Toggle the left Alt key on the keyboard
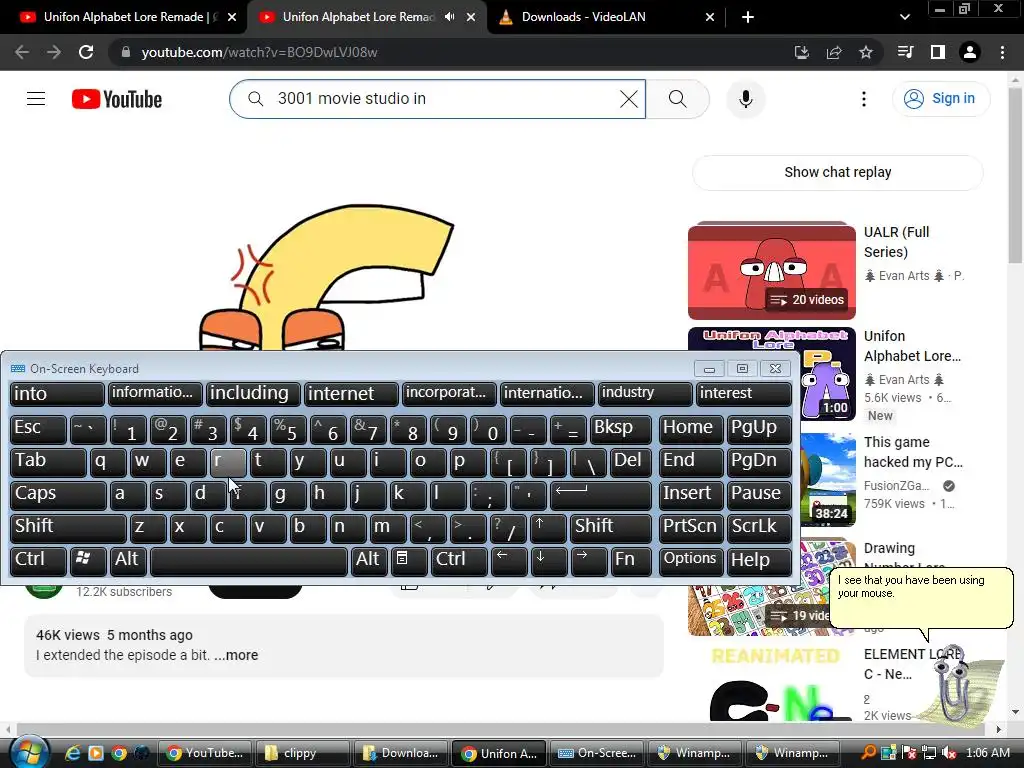The height and width of the screenshot is (768, 1024). 128,560
